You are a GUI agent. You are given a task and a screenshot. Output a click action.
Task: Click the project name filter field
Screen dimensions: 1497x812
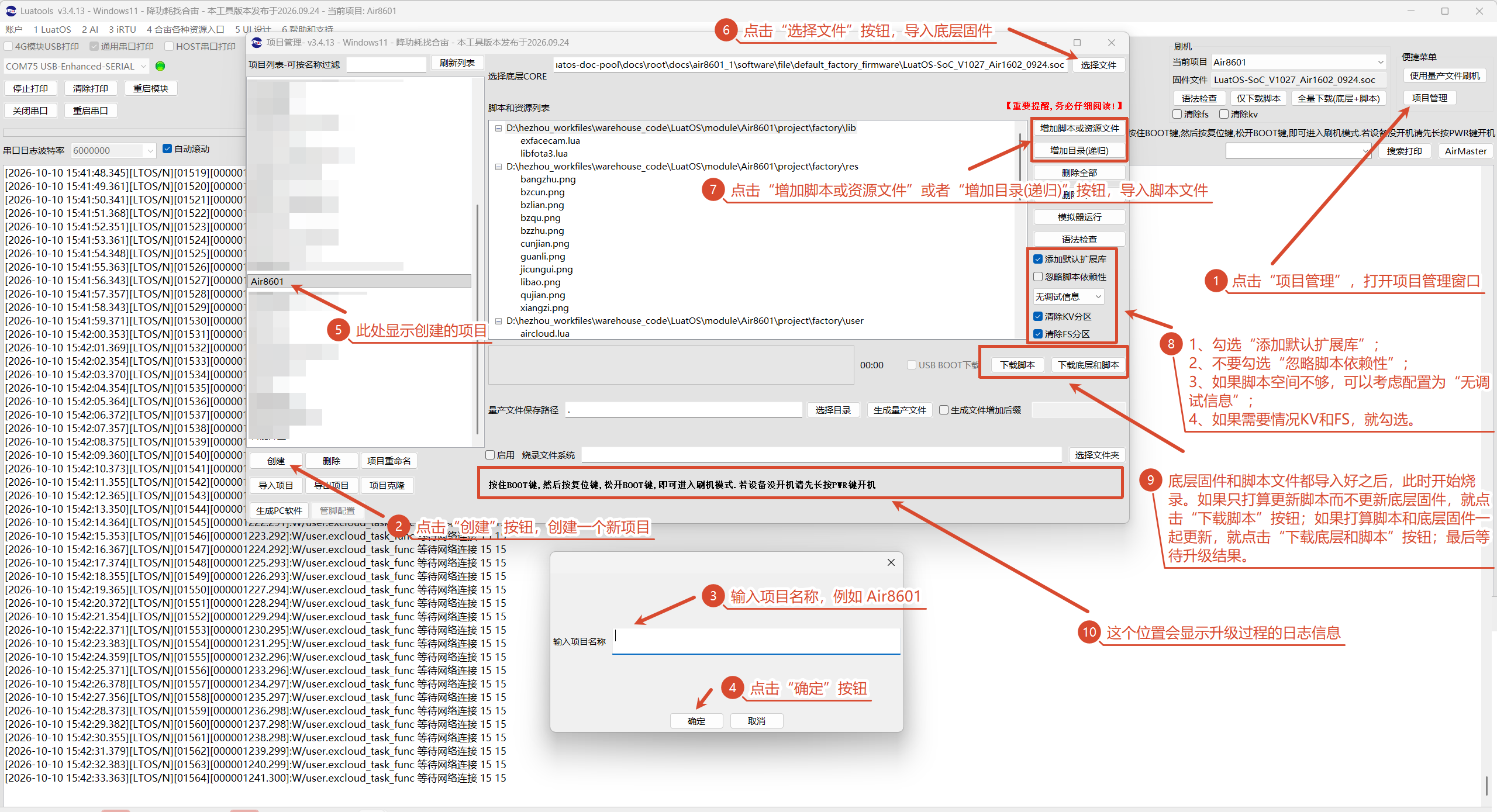386,64
